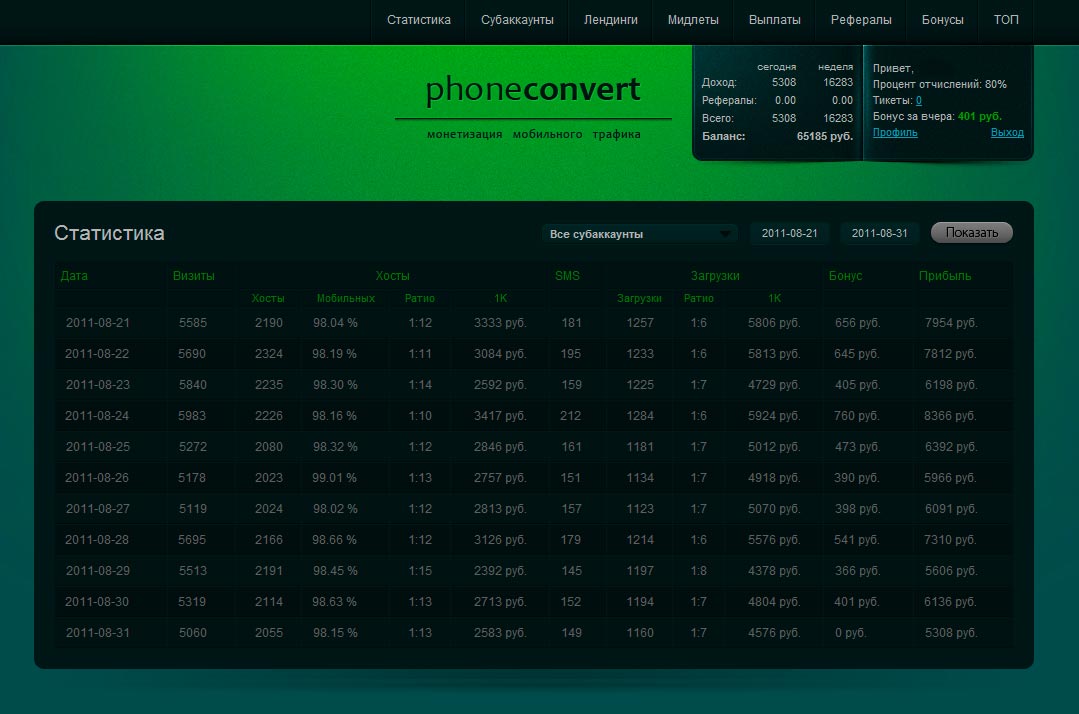
Task: Expand the Все субаккаунты dropdown
Action: (x=639, y=234)
